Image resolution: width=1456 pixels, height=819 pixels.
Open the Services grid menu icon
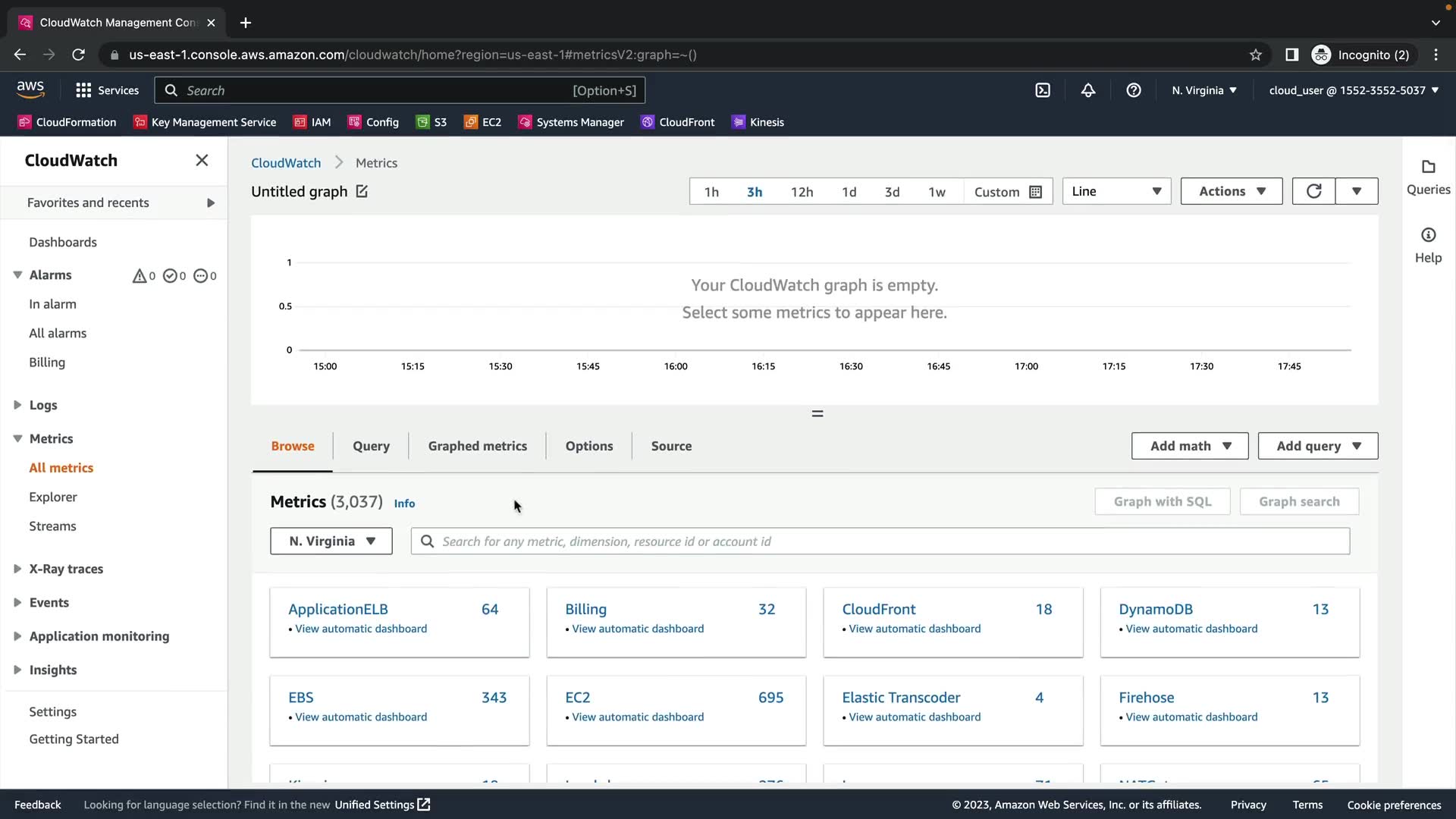(83, 90)
